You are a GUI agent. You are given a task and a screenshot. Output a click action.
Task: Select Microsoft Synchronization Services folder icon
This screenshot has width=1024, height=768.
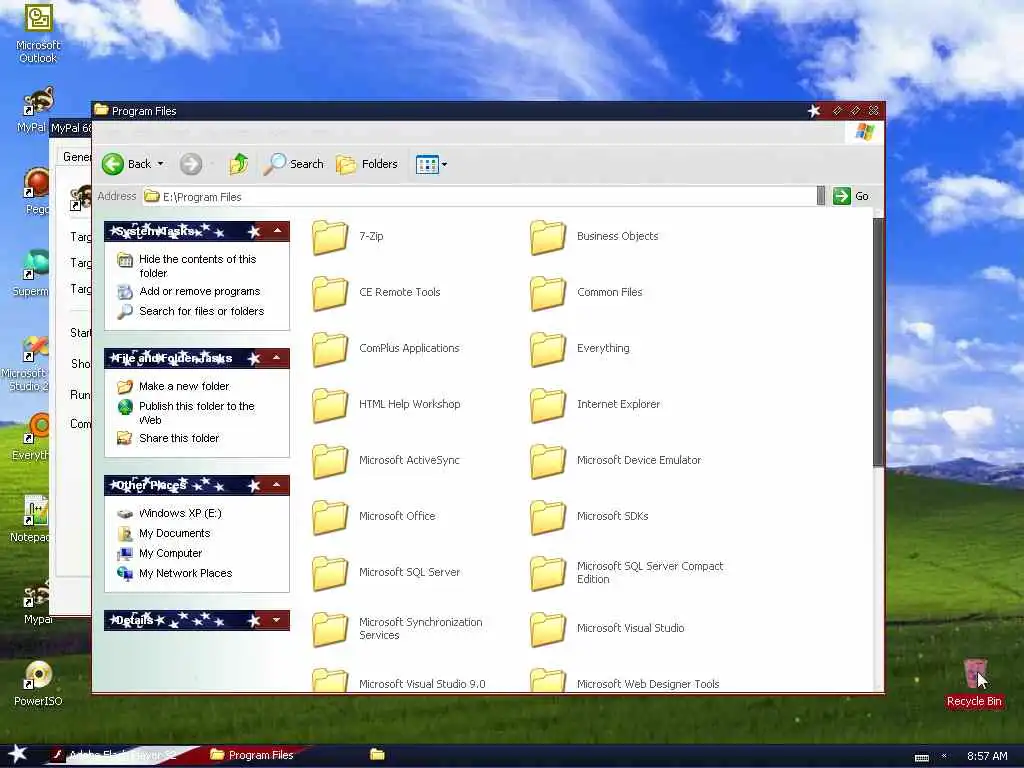coord(330,629)
